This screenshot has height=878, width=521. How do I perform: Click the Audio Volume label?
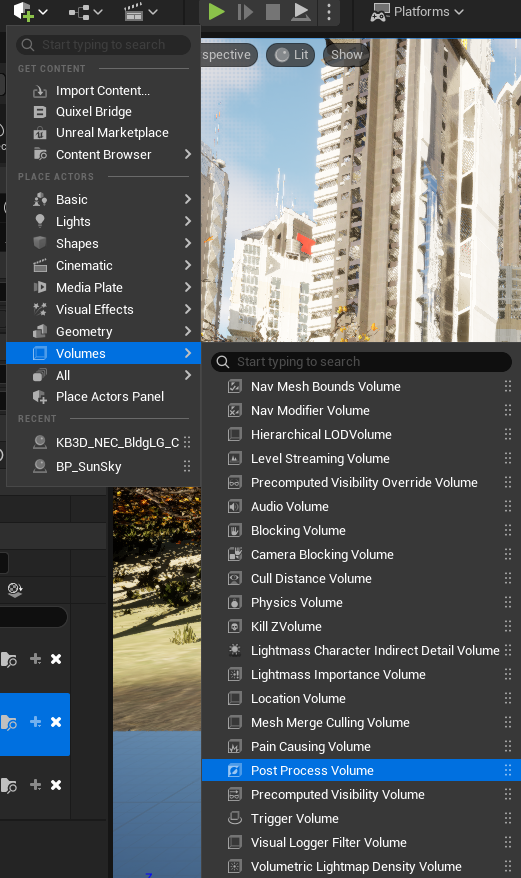(290, 507)
